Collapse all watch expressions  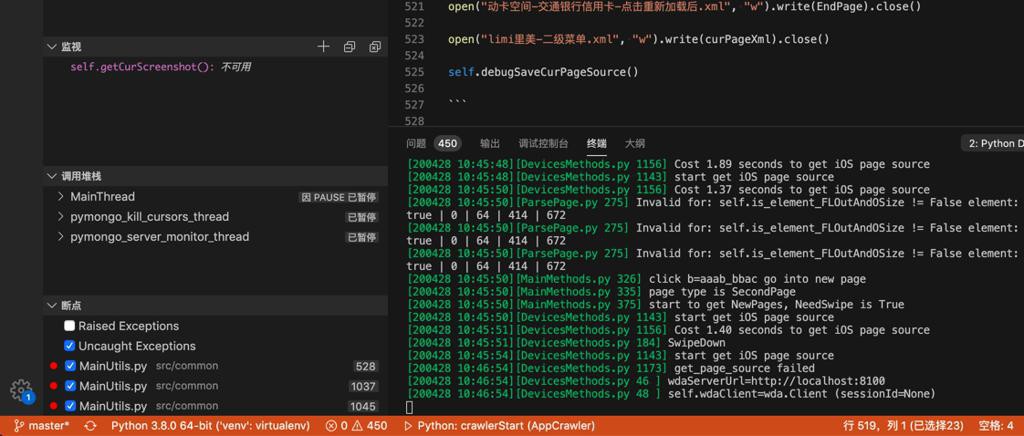click(x=349, y=46)
